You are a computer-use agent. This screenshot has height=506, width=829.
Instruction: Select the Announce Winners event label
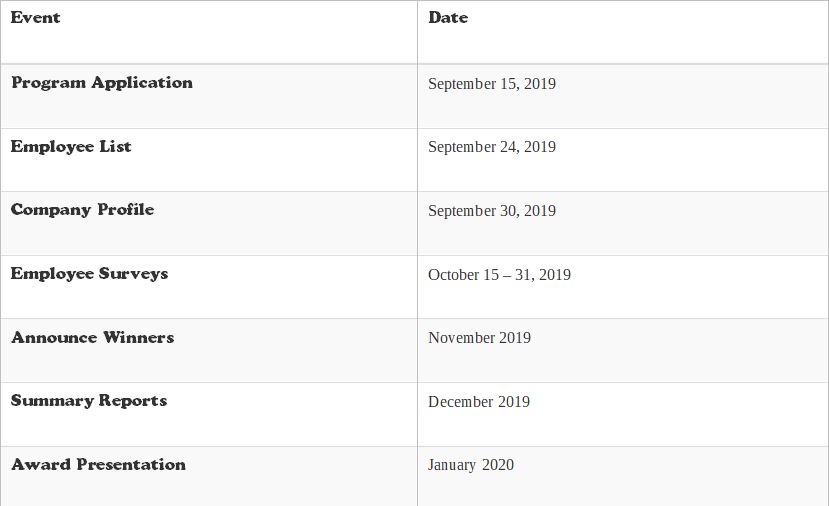coord(93,338)
